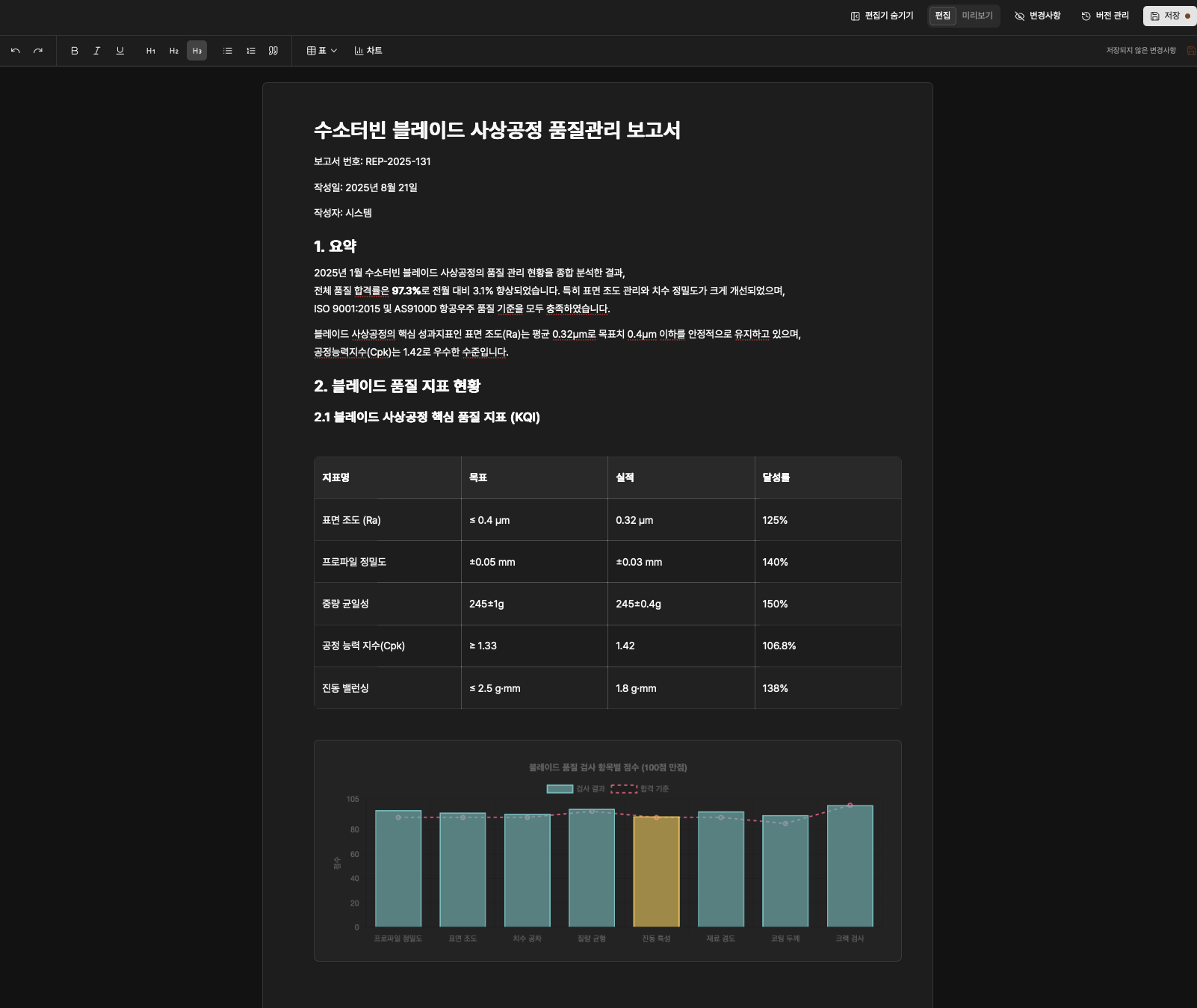Hide the editor with 편집기 숨기기
This screenshot has width=1197, height=1008.
(882, 16)
